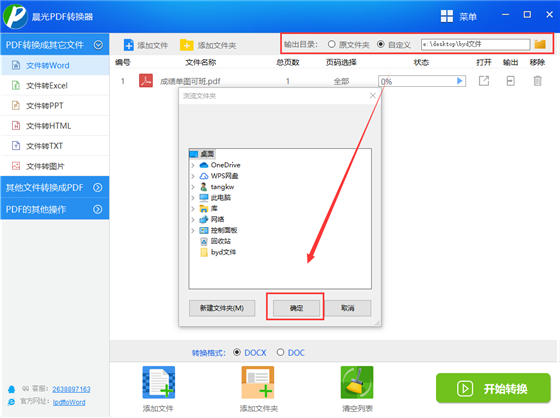The width and height of the screenshot is (560, 418).
Task: Select 原文件夹 output radio button
Action: [x=331, y=44]
